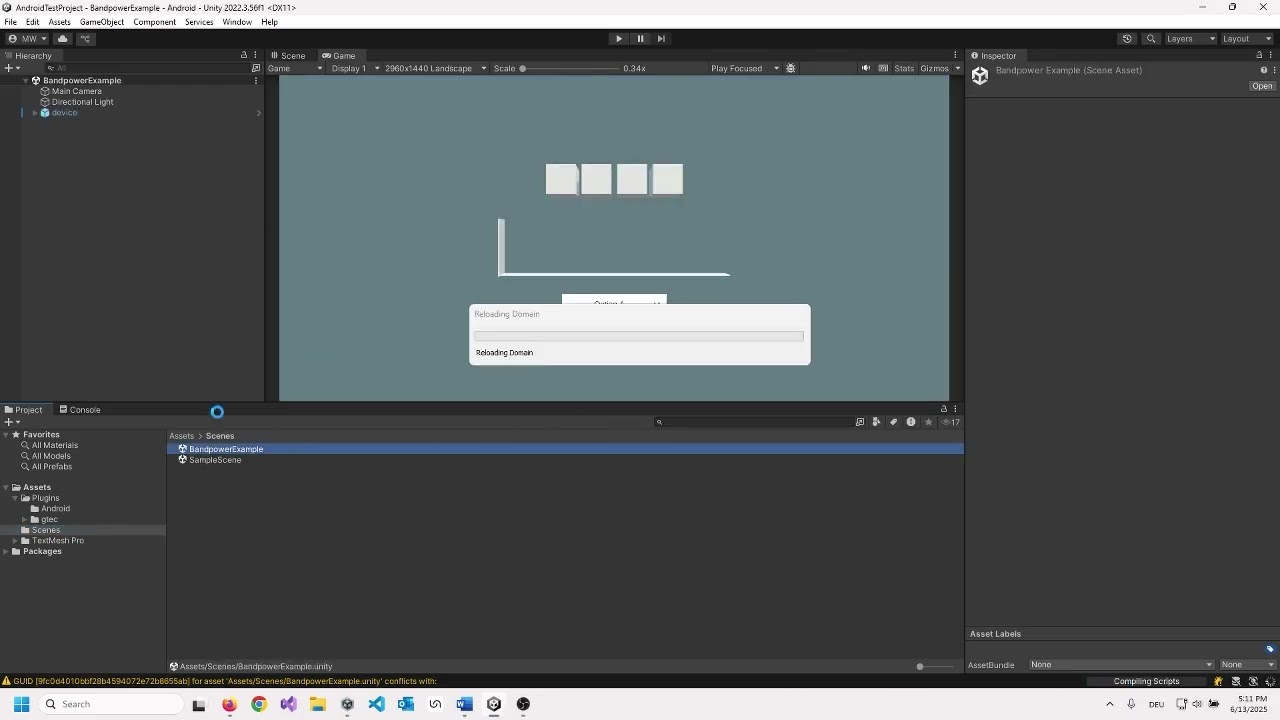
Task: Select the SampleScene asset
Action: click(215, 460)
